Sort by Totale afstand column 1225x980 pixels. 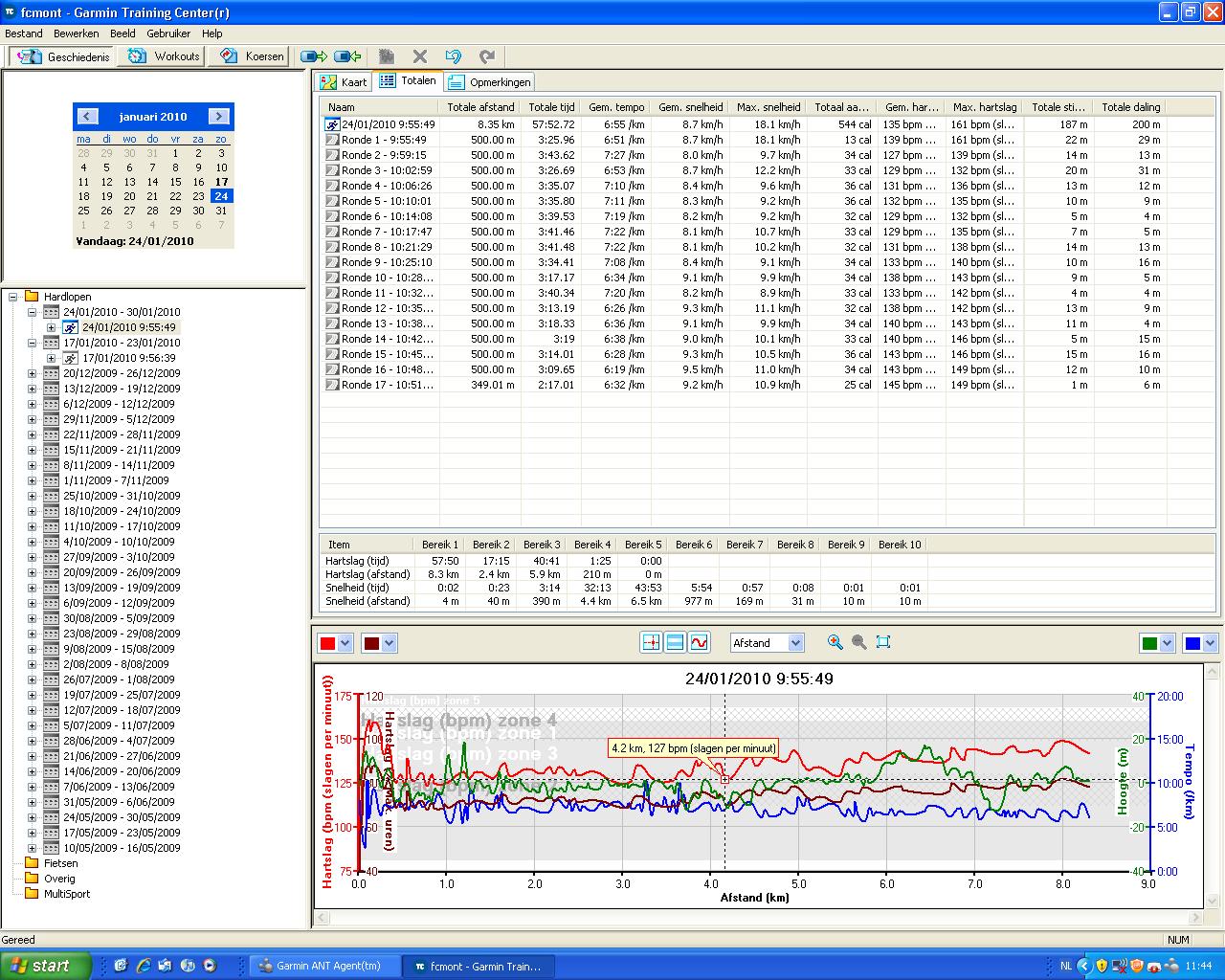pyautogui.click(x=480, y=107)
